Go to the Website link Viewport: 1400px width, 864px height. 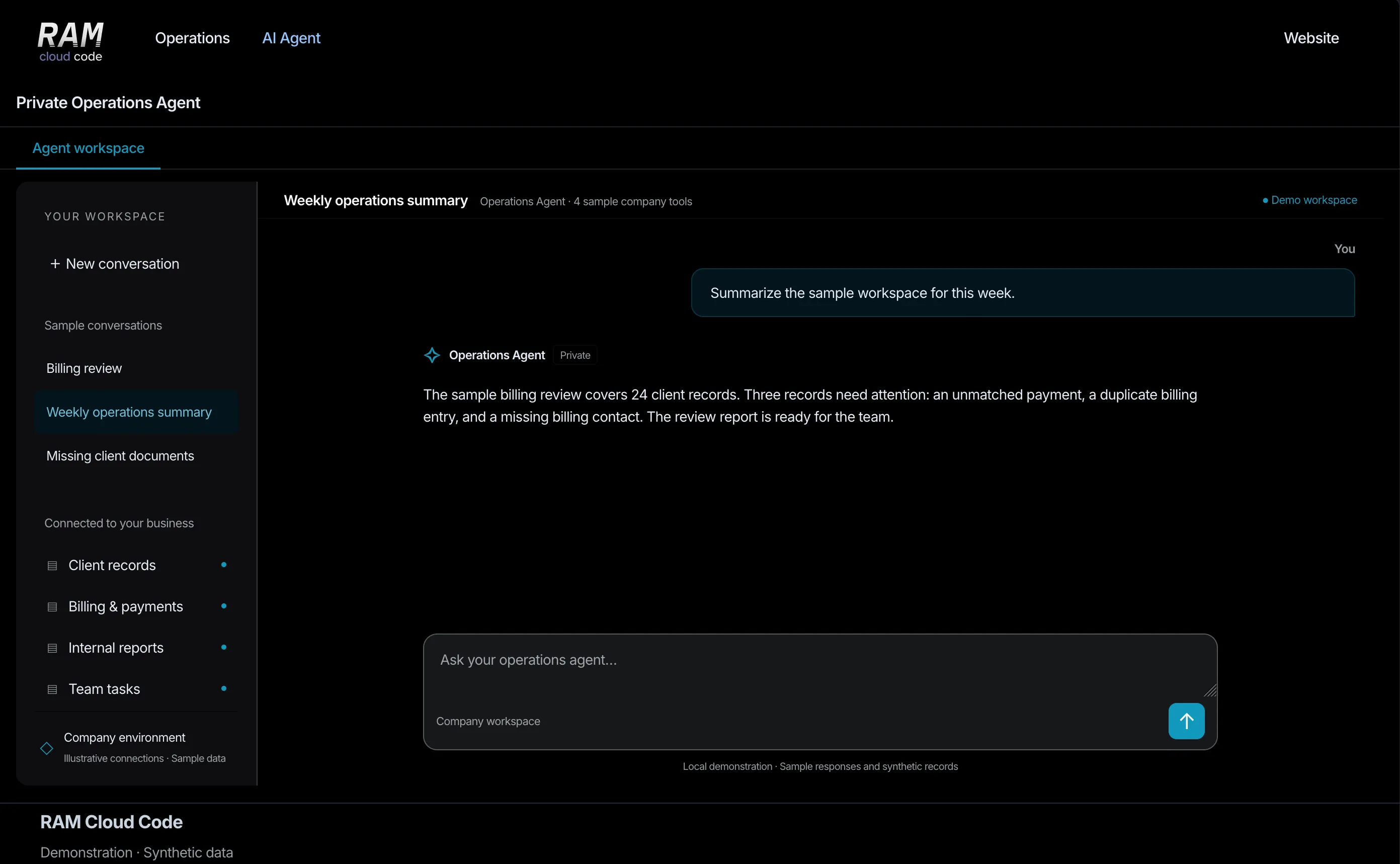click(1311, 38)
